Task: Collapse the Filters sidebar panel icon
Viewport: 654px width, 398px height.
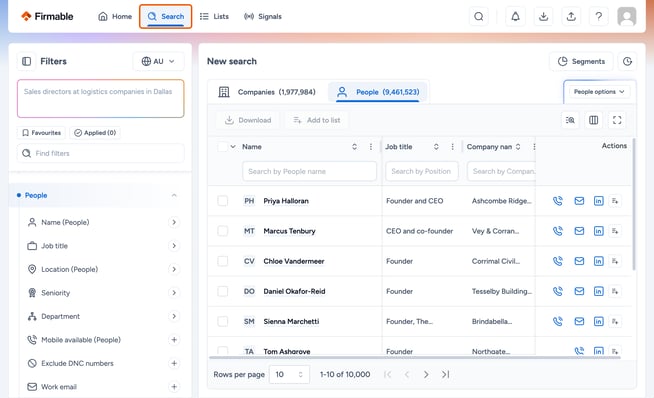Action: point(27,61)
